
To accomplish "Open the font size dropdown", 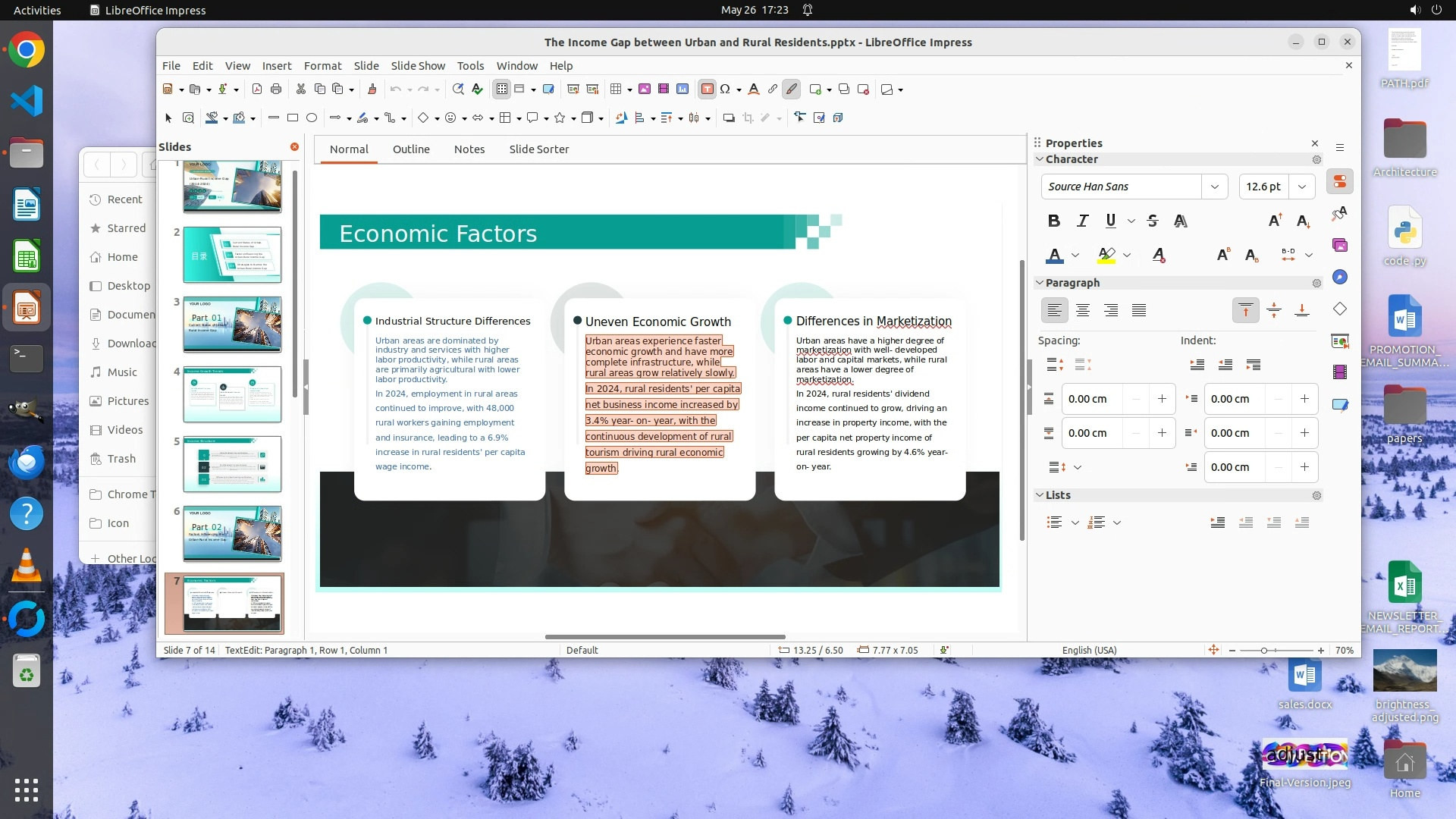I will coord(1302,187).
